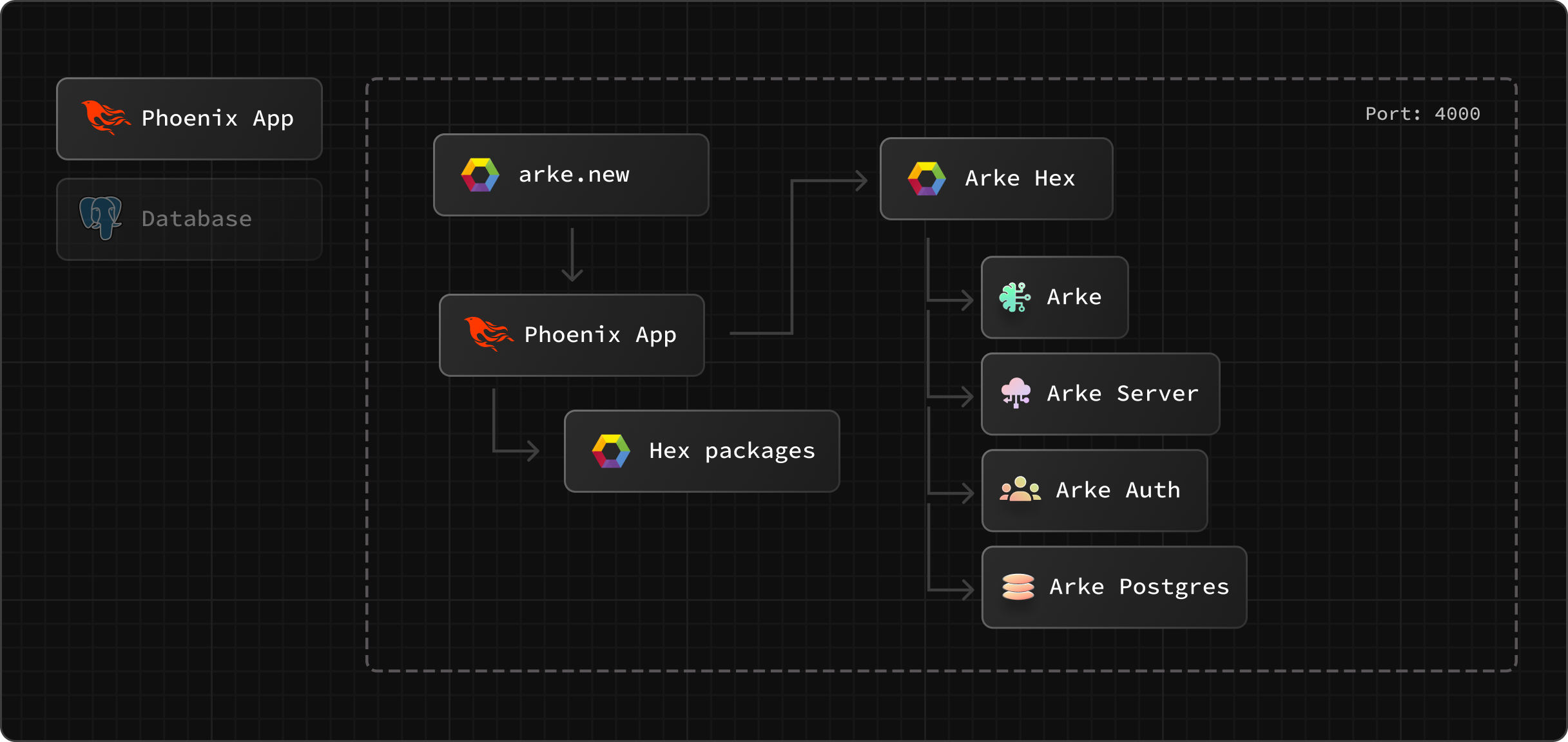1568x742 pixels.
Task: Open the Hex packages node
Action: [702, 451]
